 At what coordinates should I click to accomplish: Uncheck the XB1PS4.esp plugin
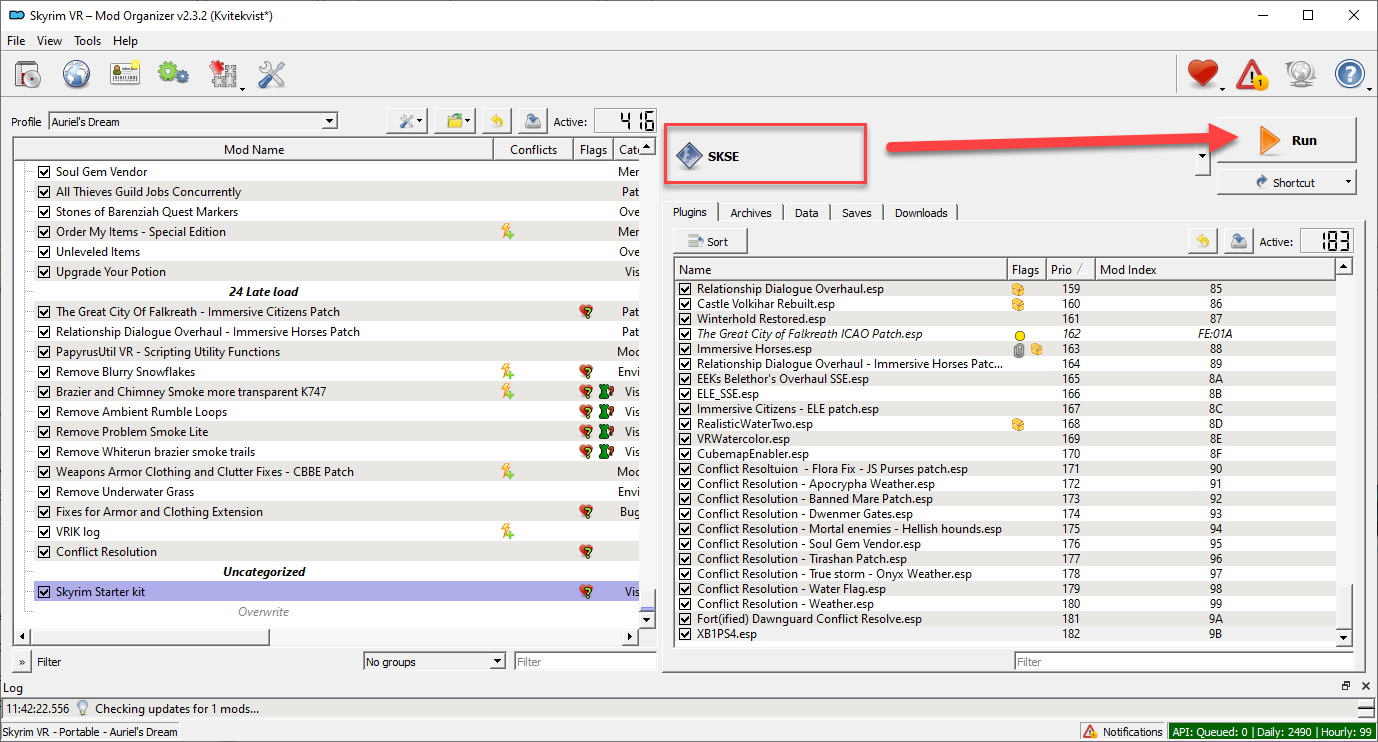point(685,634)
